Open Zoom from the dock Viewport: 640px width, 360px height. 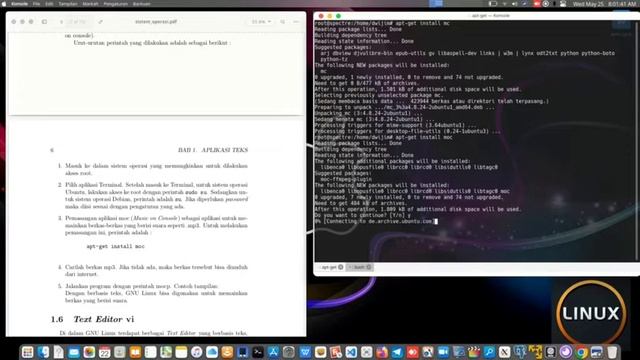pos(443,352)
